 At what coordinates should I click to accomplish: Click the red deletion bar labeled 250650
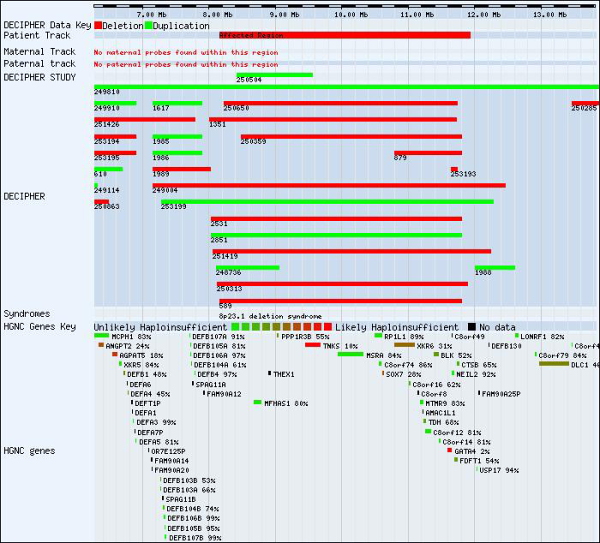[x=340, y=102]
